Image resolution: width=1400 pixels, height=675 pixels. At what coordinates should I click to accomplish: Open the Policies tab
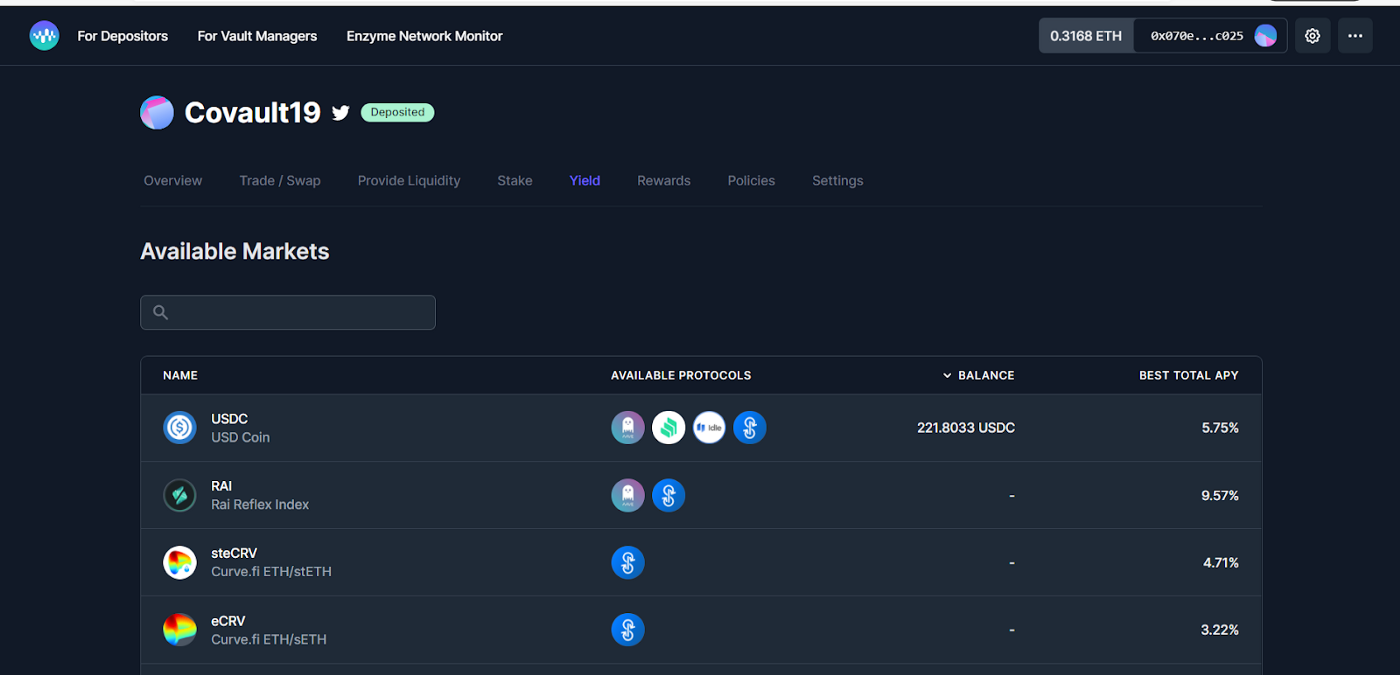coord(751,181)
